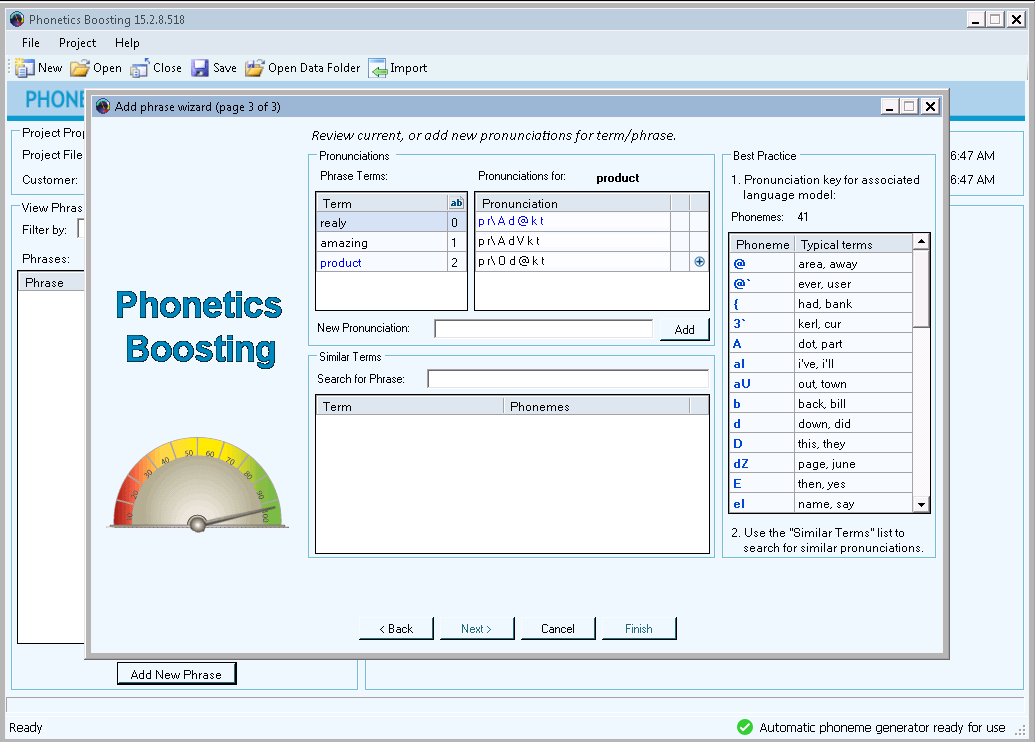Click the Open folder toolbar icon
1035x742 pixels.
pyautogui.click(x=80, y=68)
